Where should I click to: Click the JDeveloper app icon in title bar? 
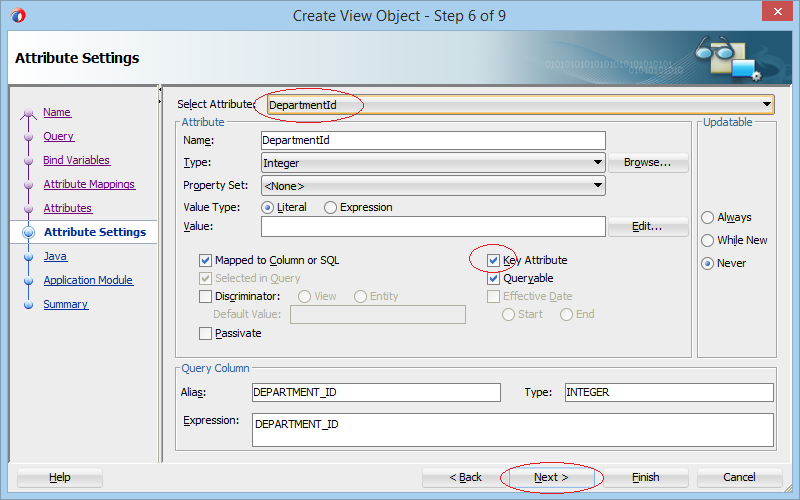click(x=18, y=15)
